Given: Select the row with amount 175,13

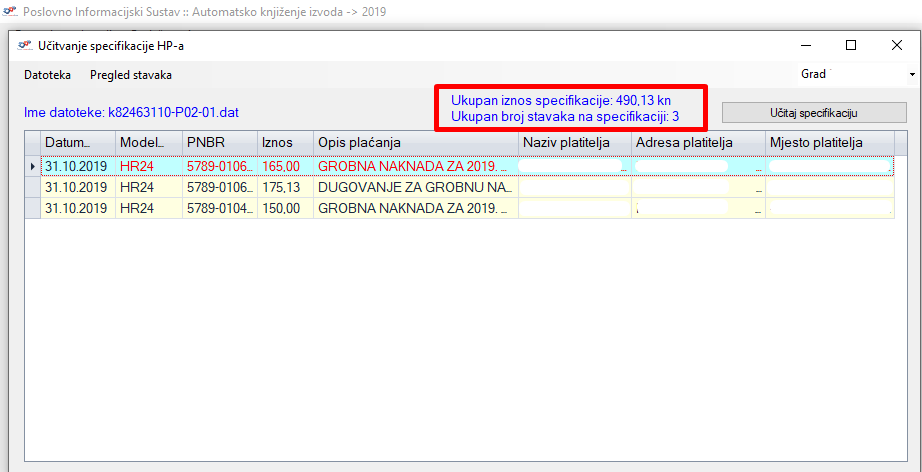Looking at the screenshot, I should (x=285, y=187).
